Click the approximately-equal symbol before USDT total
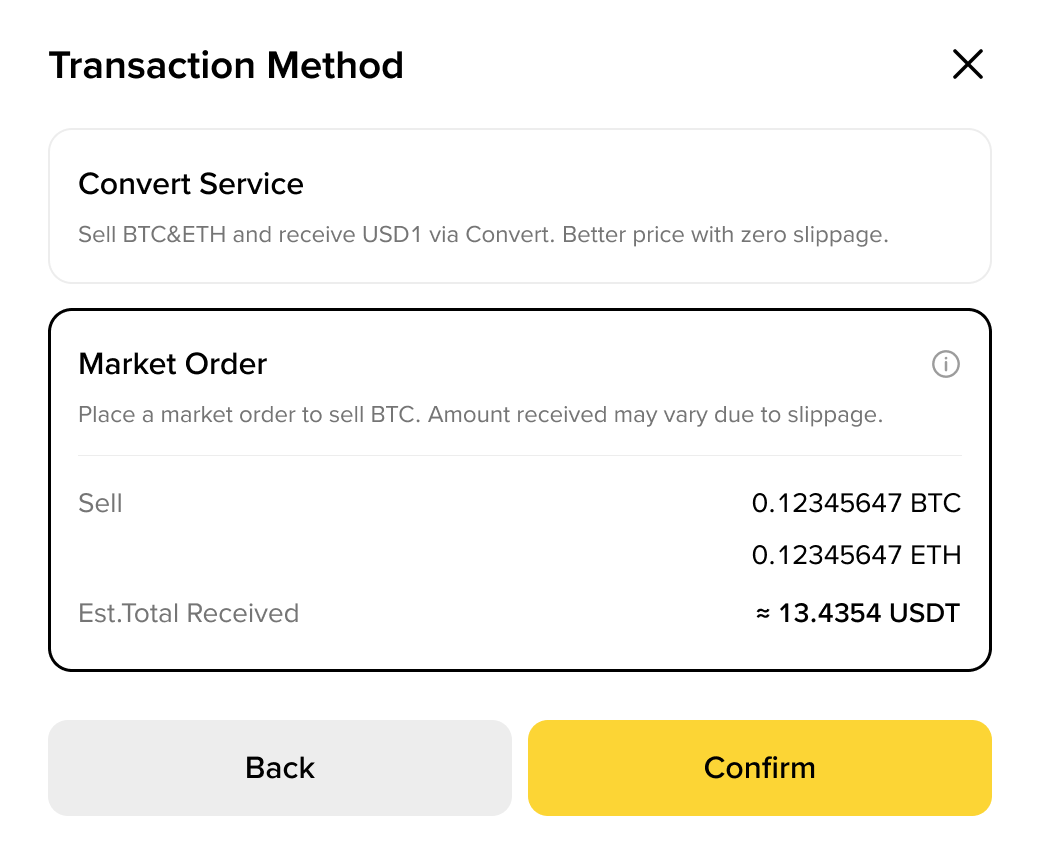 763,614
